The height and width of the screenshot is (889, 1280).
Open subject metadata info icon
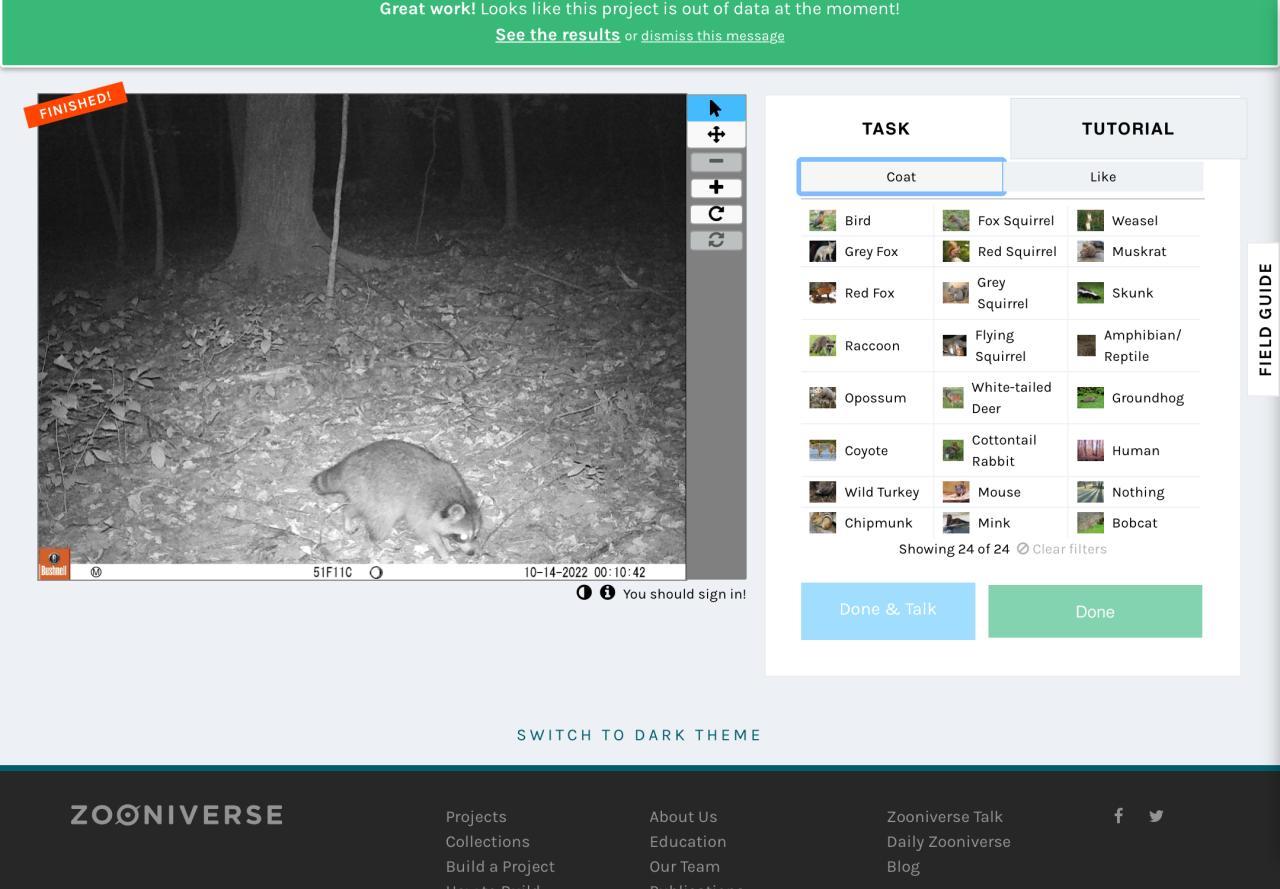607,593
